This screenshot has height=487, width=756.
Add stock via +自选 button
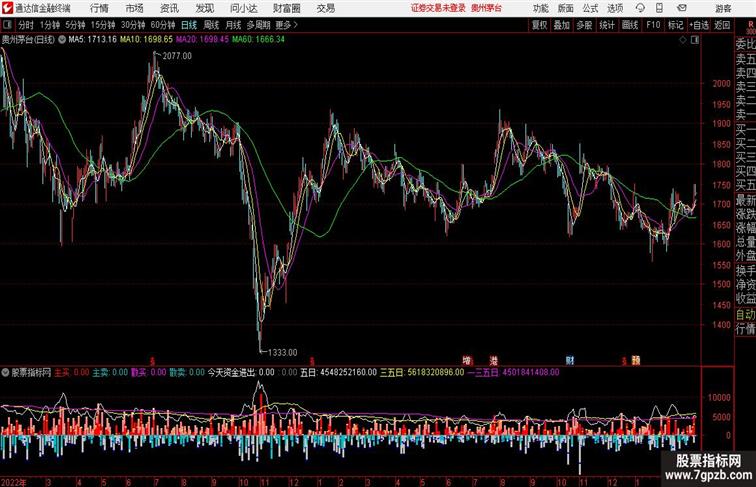[699, 25]
